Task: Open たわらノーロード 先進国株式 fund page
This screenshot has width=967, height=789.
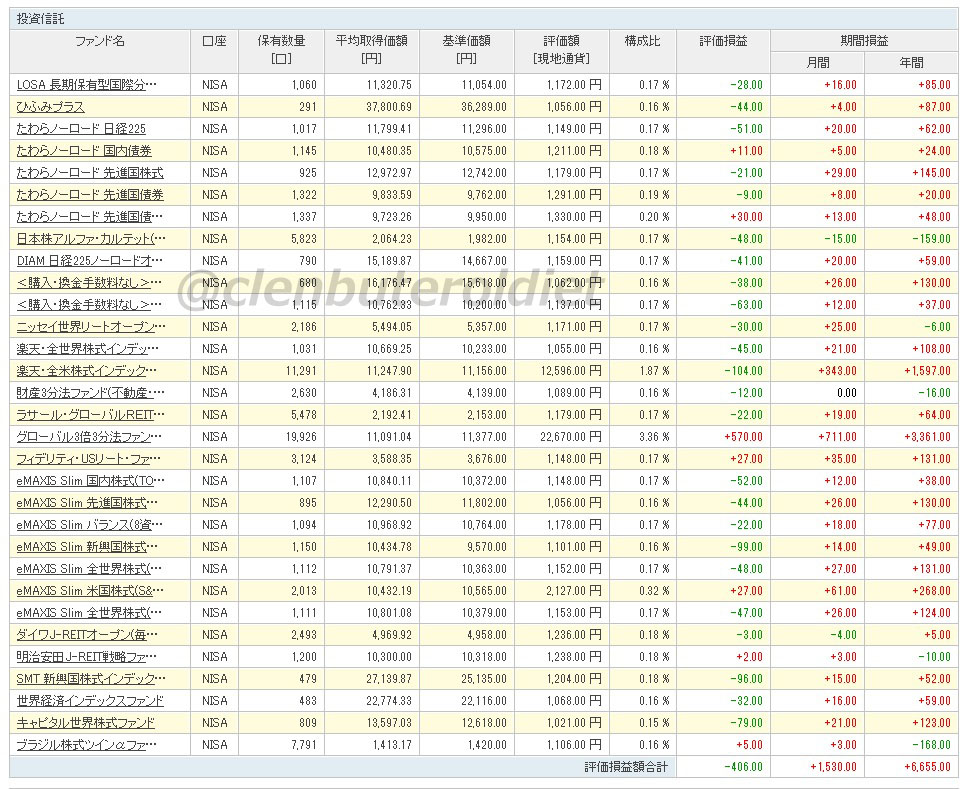Action: [x=90, y=173]
